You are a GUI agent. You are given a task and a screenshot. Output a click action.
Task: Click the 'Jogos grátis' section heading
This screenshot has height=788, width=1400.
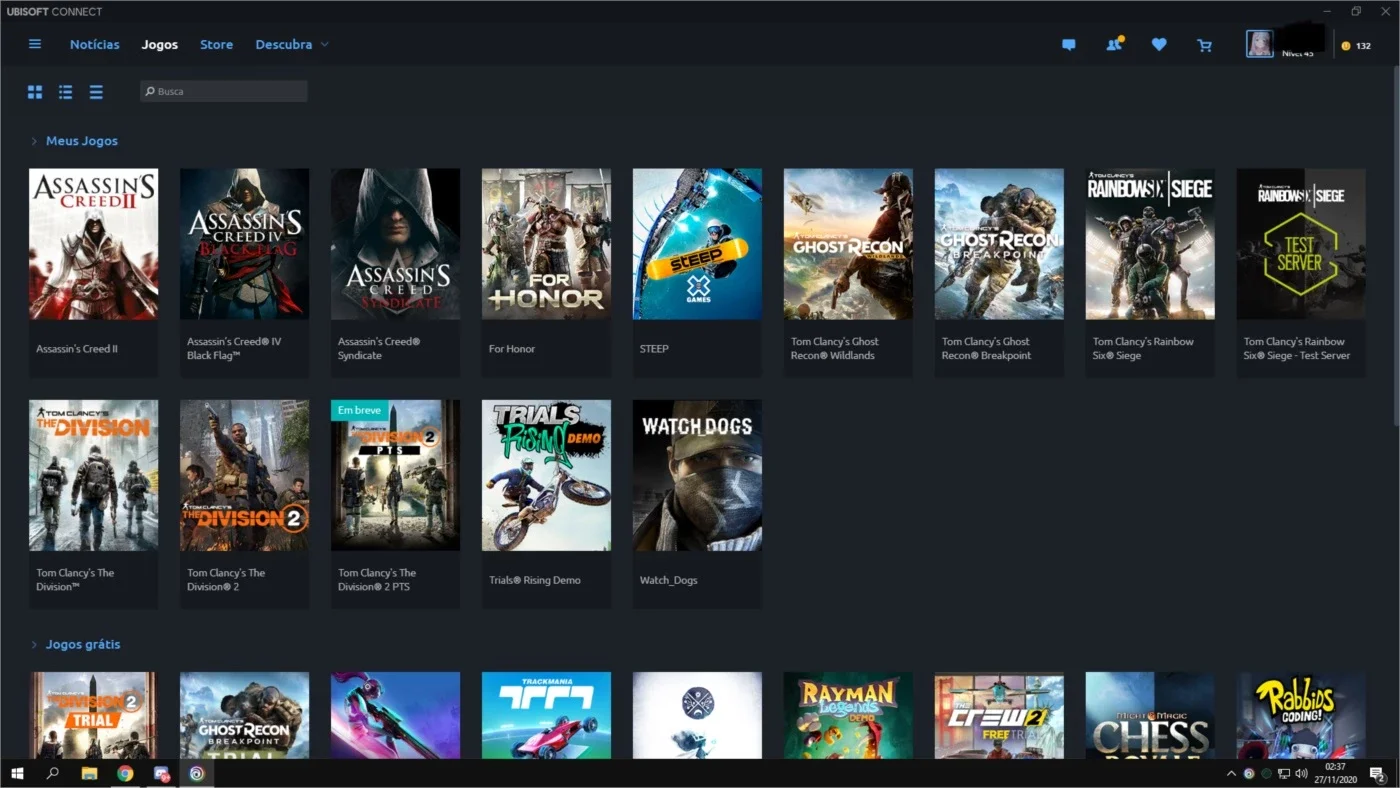[83, 645]
